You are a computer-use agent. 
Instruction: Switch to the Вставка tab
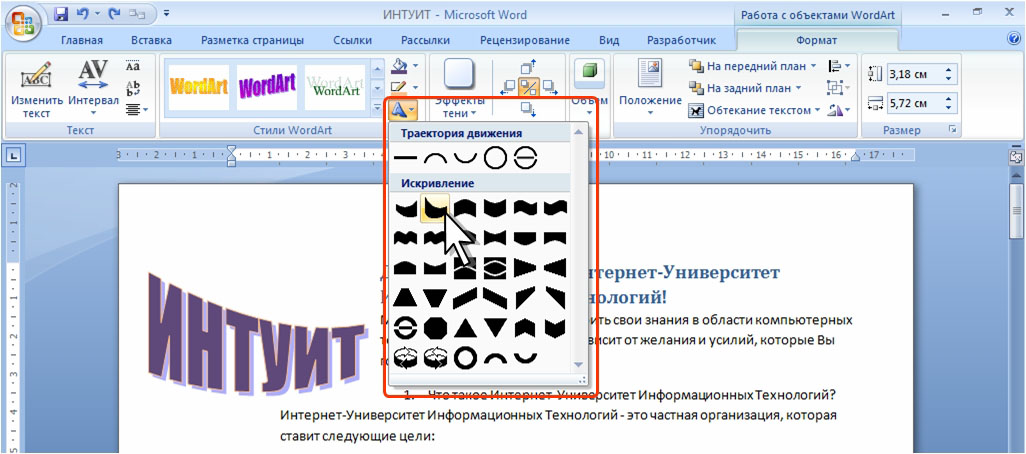[x=150, y=40]
